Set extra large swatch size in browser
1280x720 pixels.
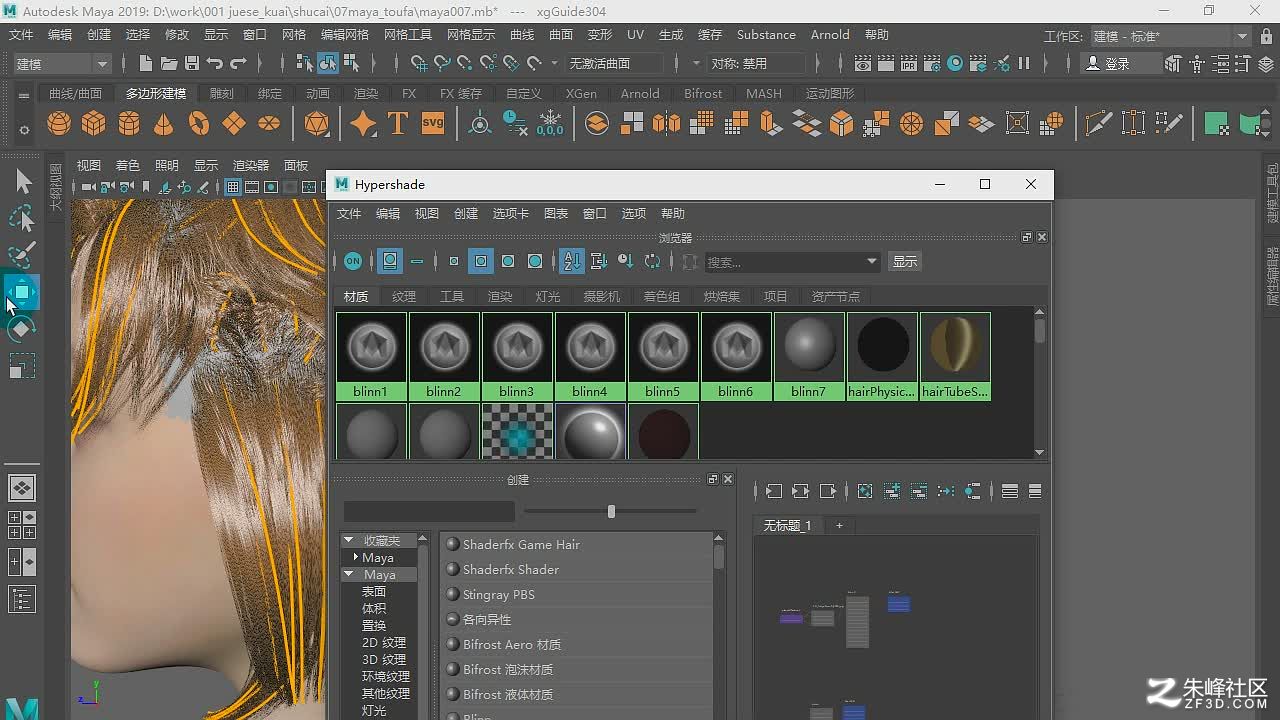535,261
